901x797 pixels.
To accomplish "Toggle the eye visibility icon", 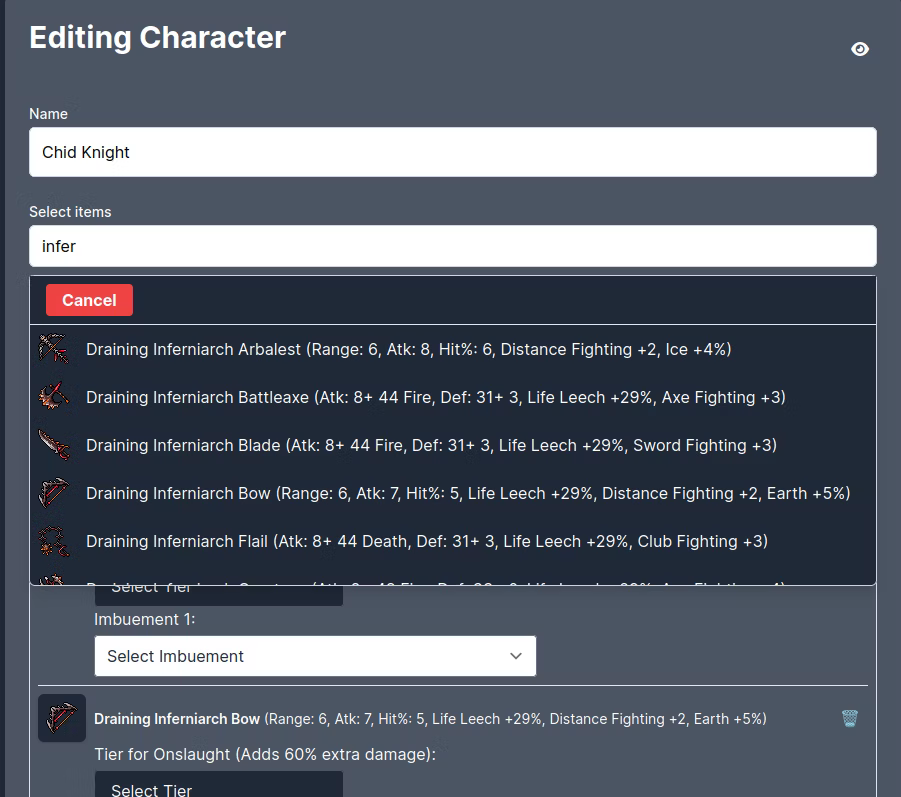I will [860, 49].
